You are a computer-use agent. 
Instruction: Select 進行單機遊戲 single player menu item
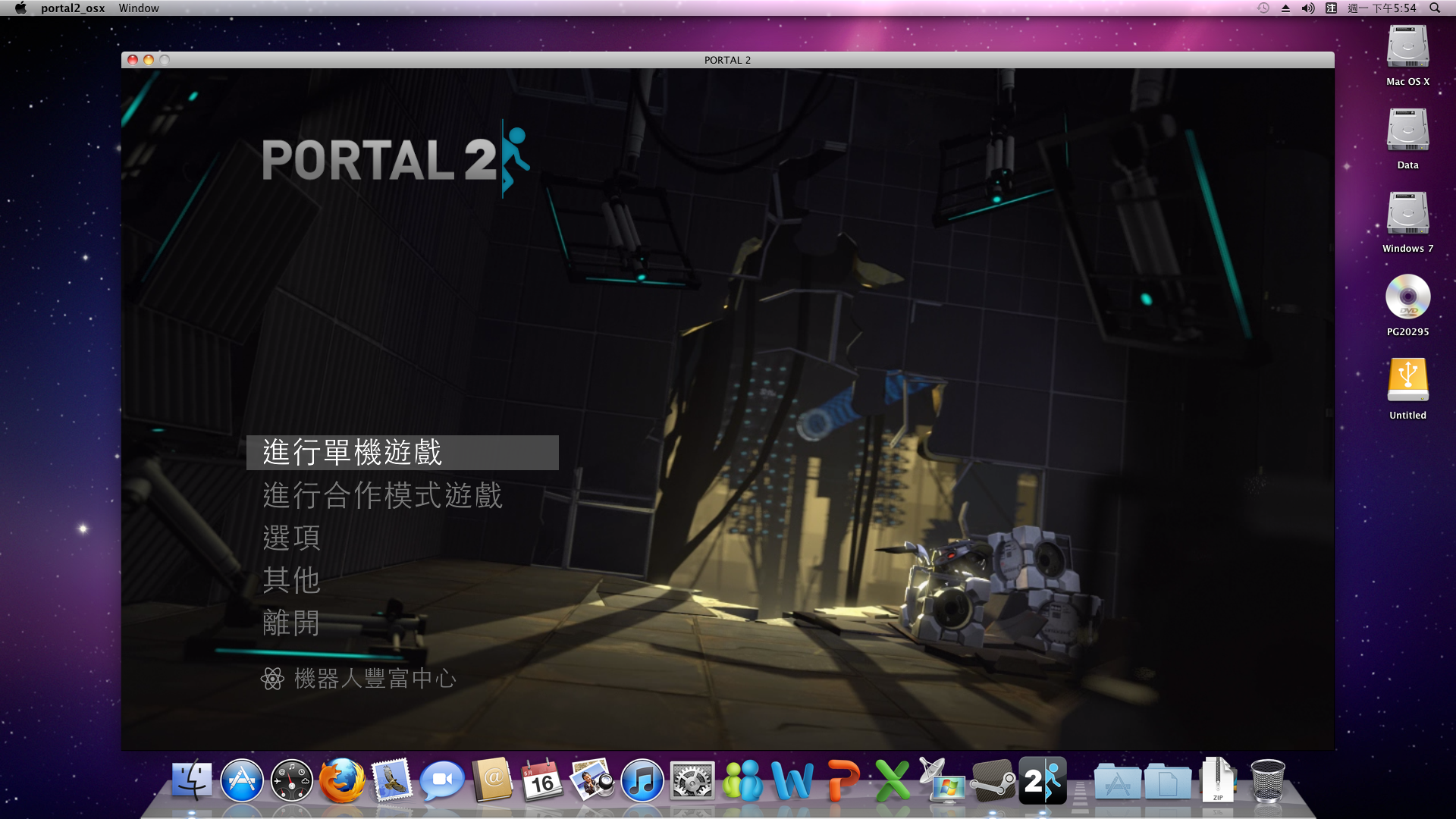coord(353,453)
